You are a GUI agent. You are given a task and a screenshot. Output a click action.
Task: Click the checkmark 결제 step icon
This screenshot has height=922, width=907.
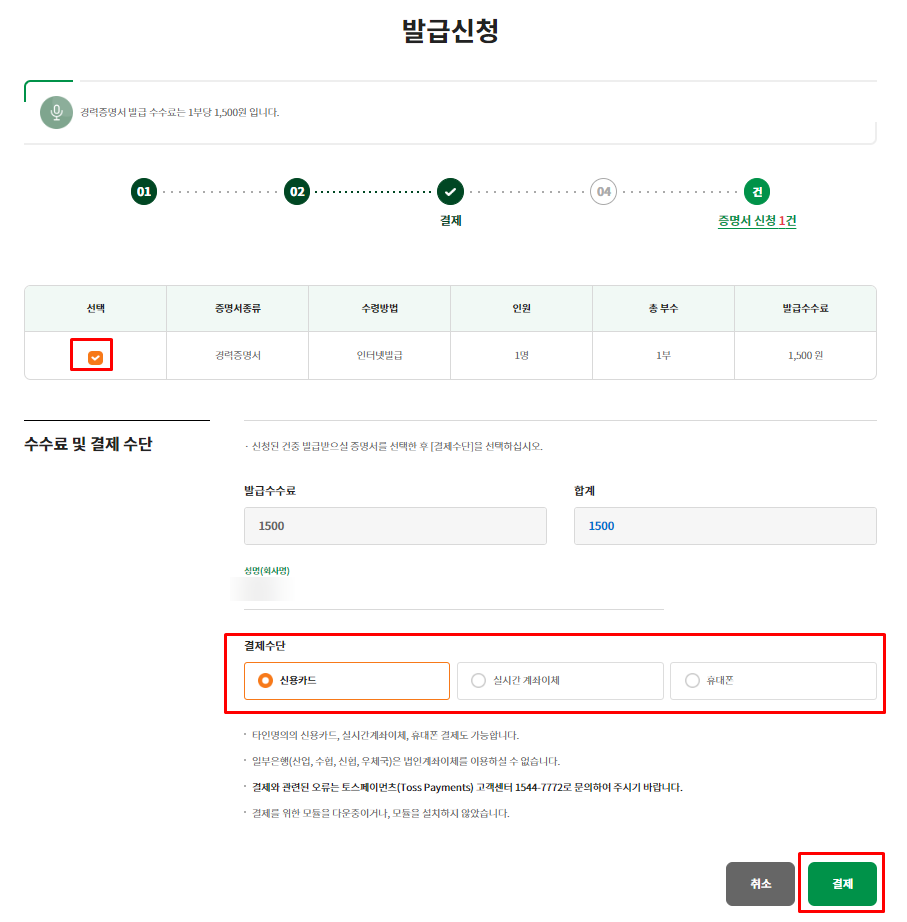click(450, 191)
